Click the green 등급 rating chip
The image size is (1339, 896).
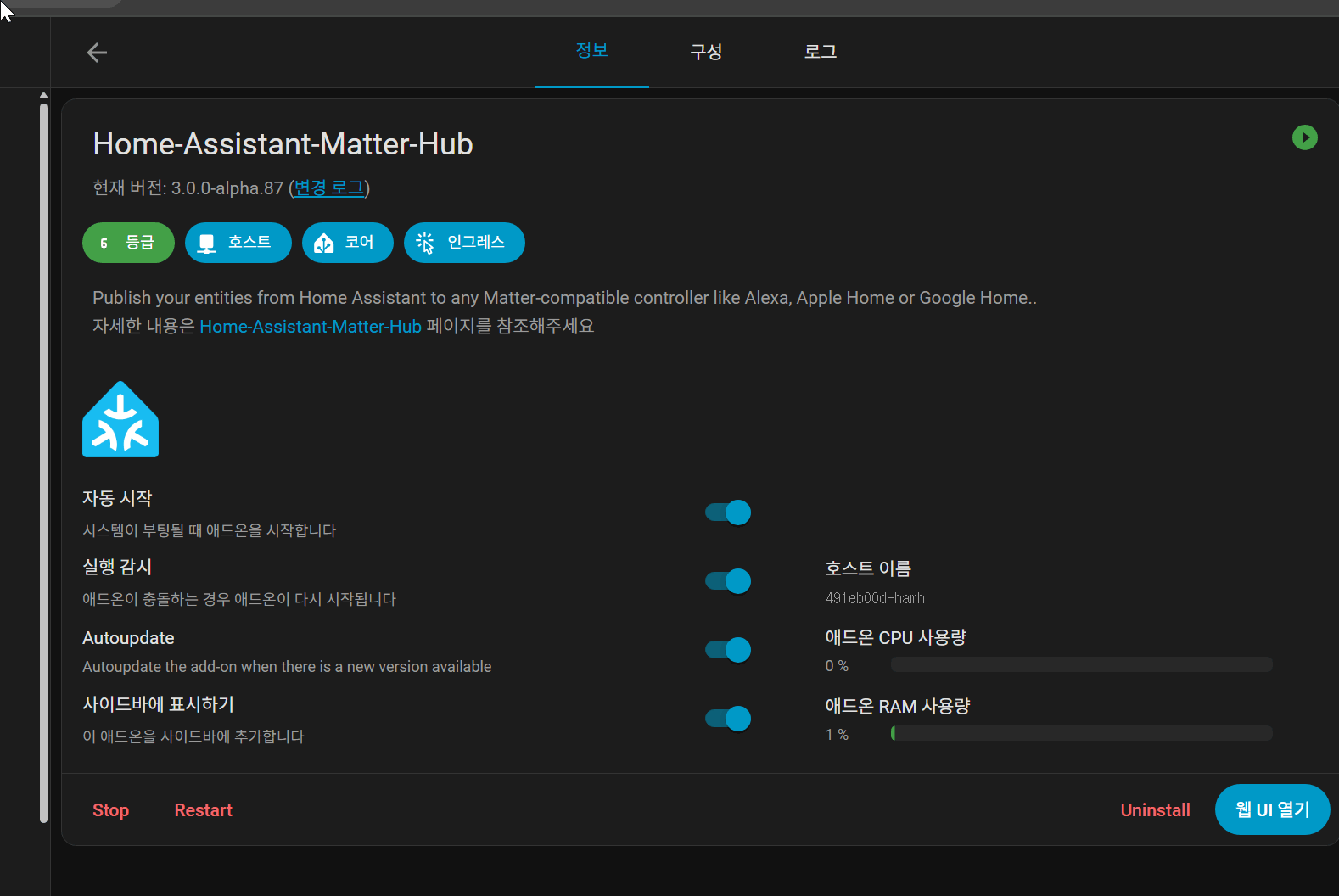tap(128, 243)
